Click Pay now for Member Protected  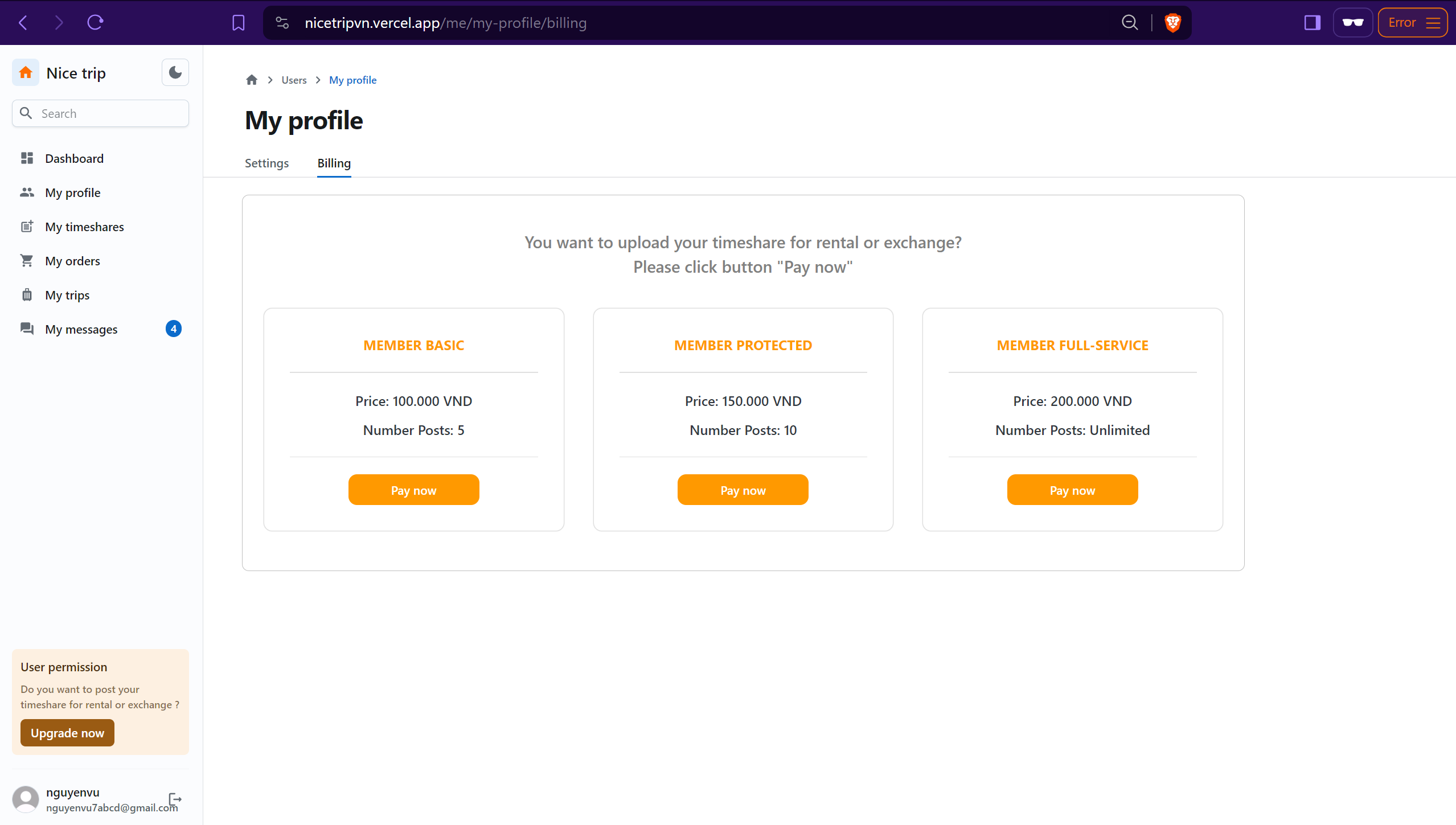pos(742,490)
